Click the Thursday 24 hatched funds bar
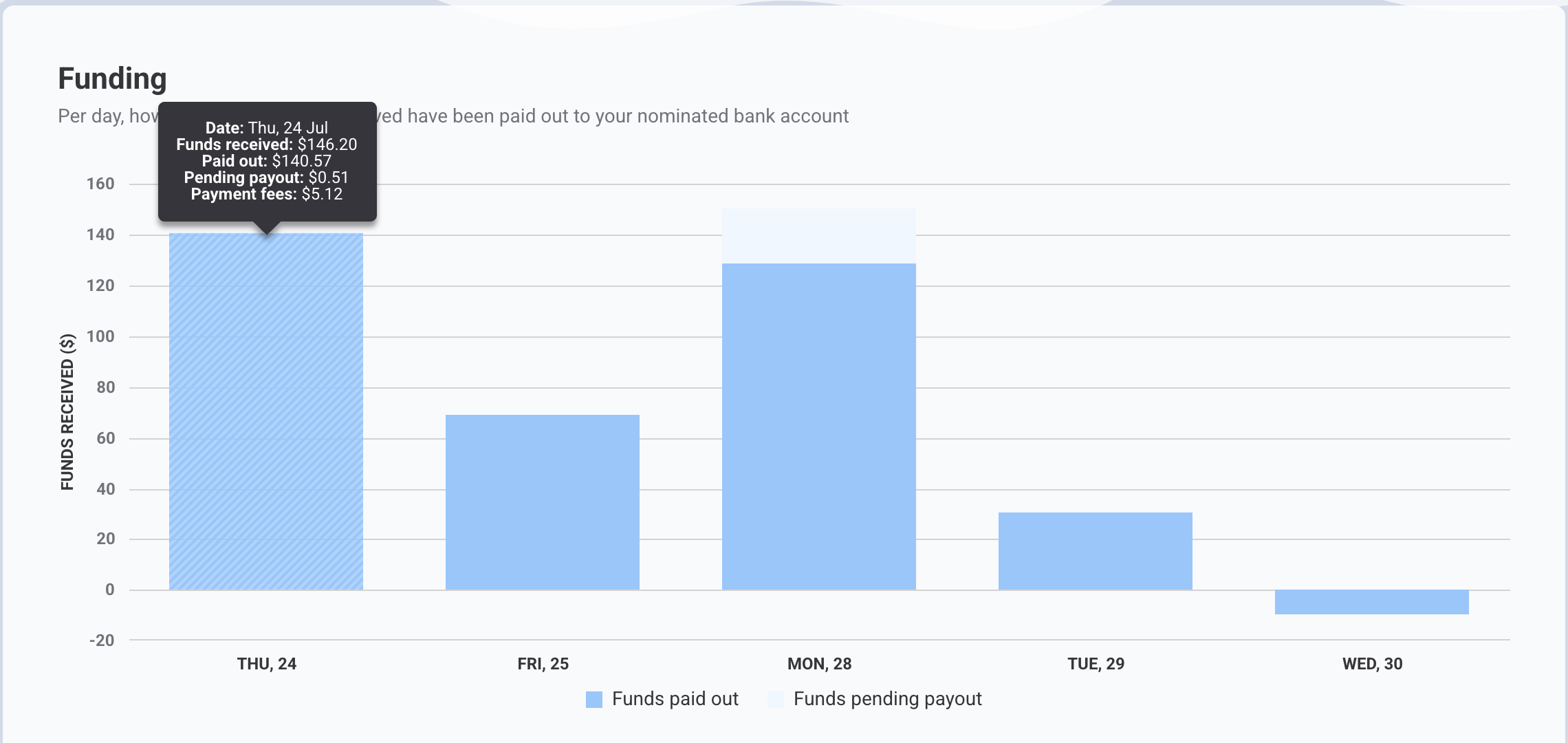1568x743 pixels. tap(266, 413)
